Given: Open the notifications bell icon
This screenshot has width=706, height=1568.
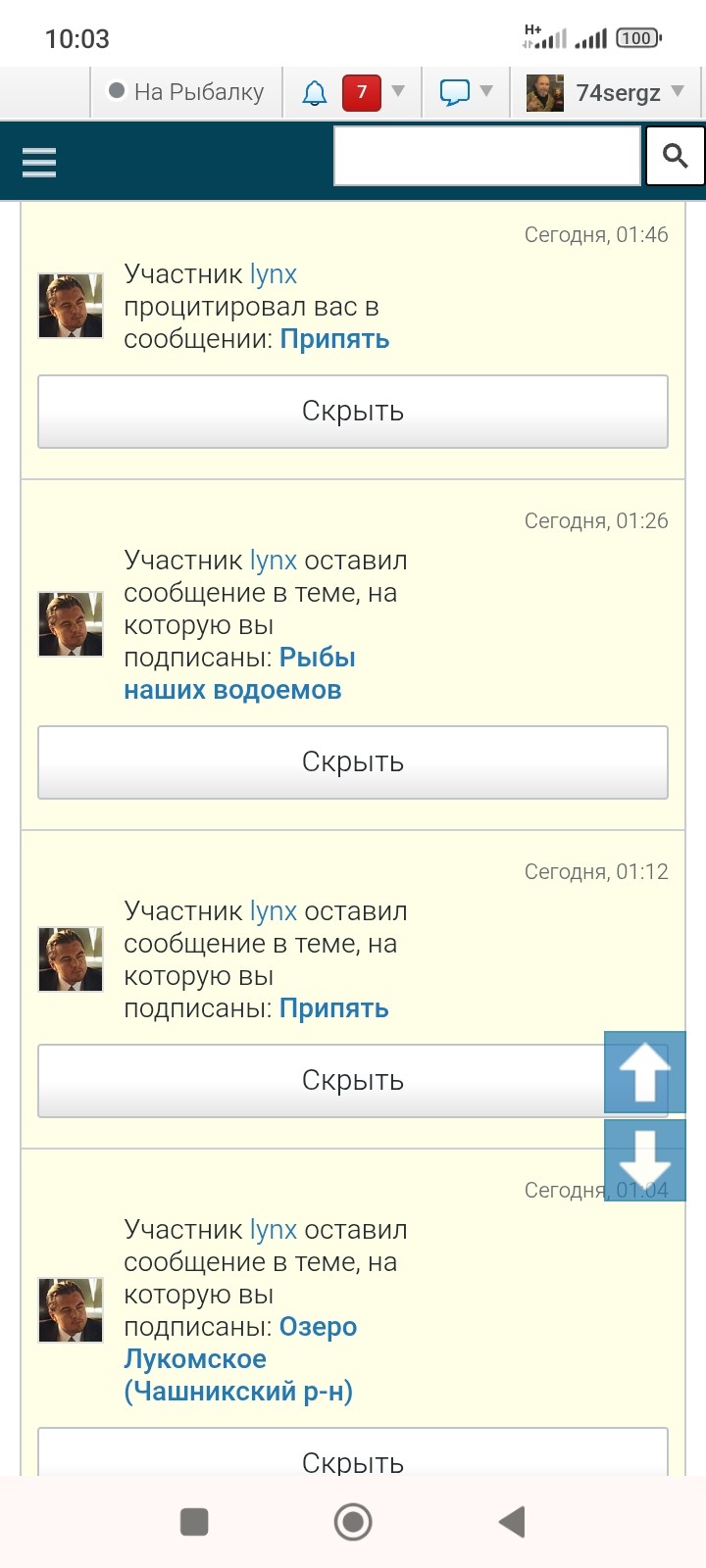Looking at the screenshot, I should (314, 93).
